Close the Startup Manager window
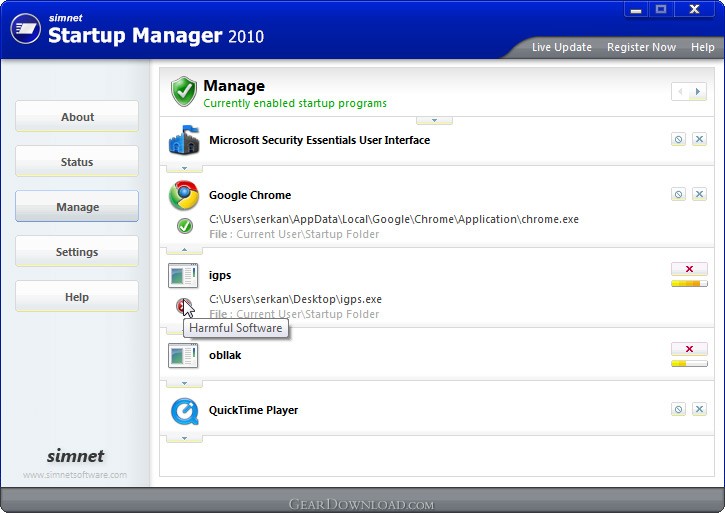The image size is (725, 513). tap(694, 9)
